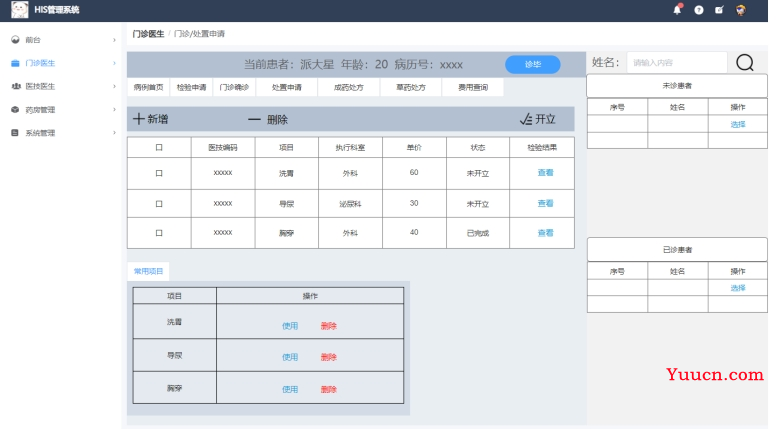Click the minus icon for 删除
The height and width of the screenshot is (429, 776).
254,119
